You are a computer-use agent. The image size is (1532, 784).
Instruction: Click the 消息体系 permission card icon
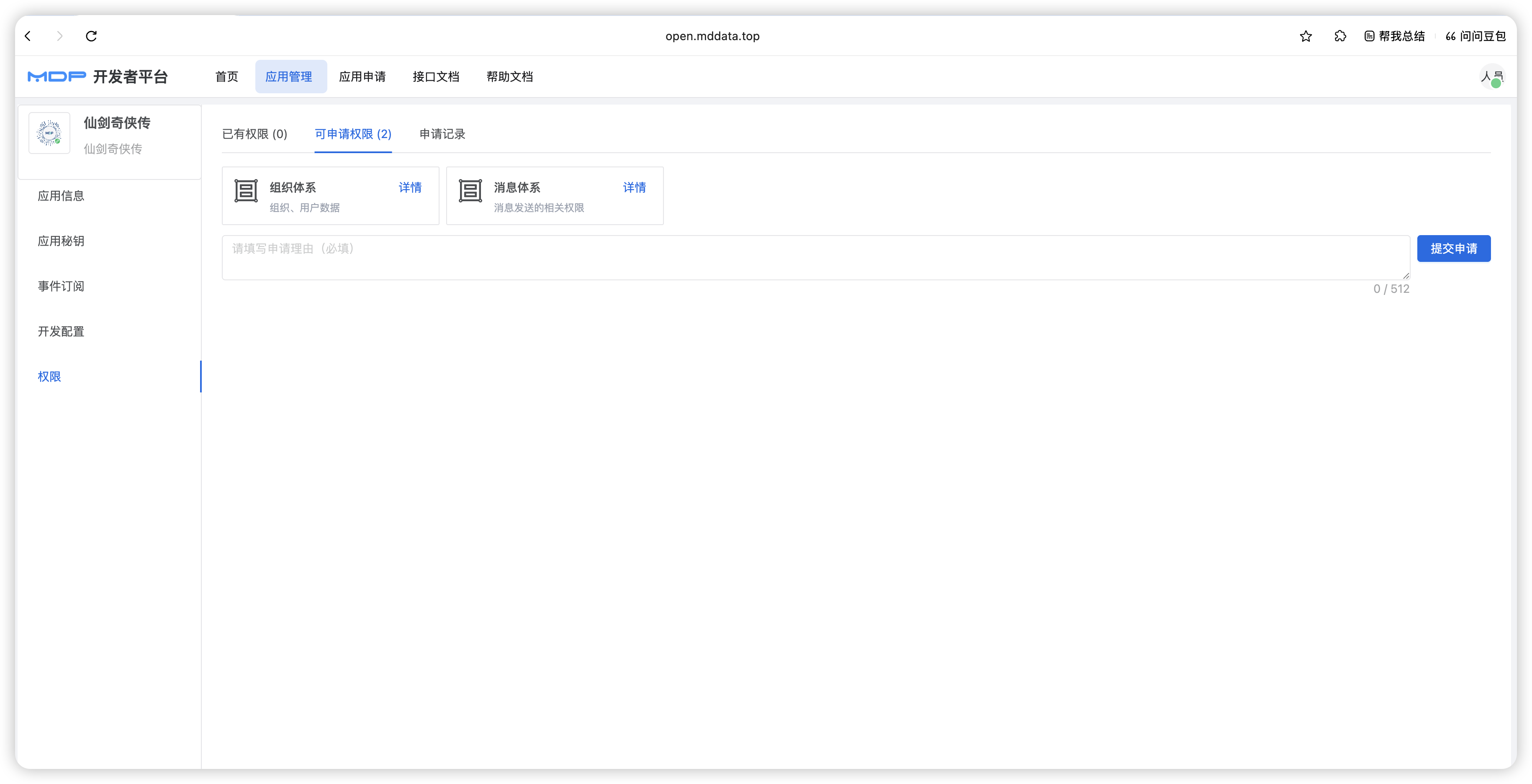pyautogui.click(x=470, y=191)
